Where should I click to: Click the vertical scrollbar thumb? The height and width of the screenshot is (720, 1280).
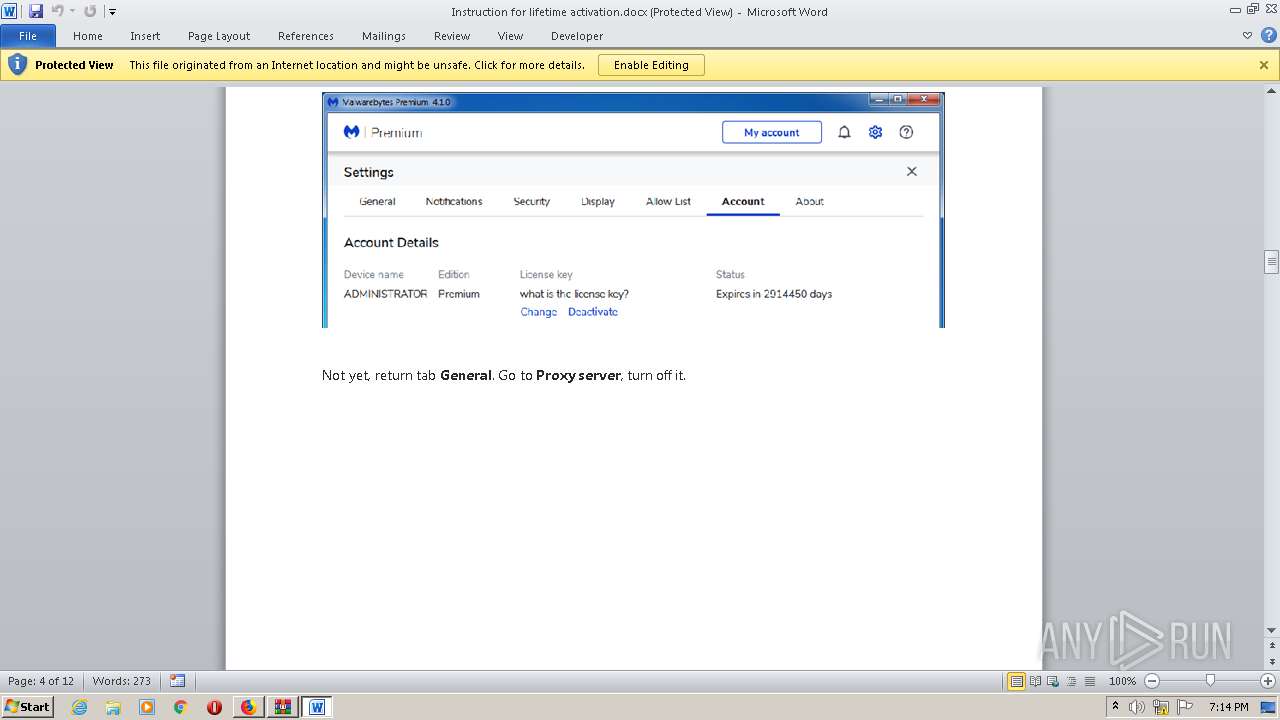1271,262
